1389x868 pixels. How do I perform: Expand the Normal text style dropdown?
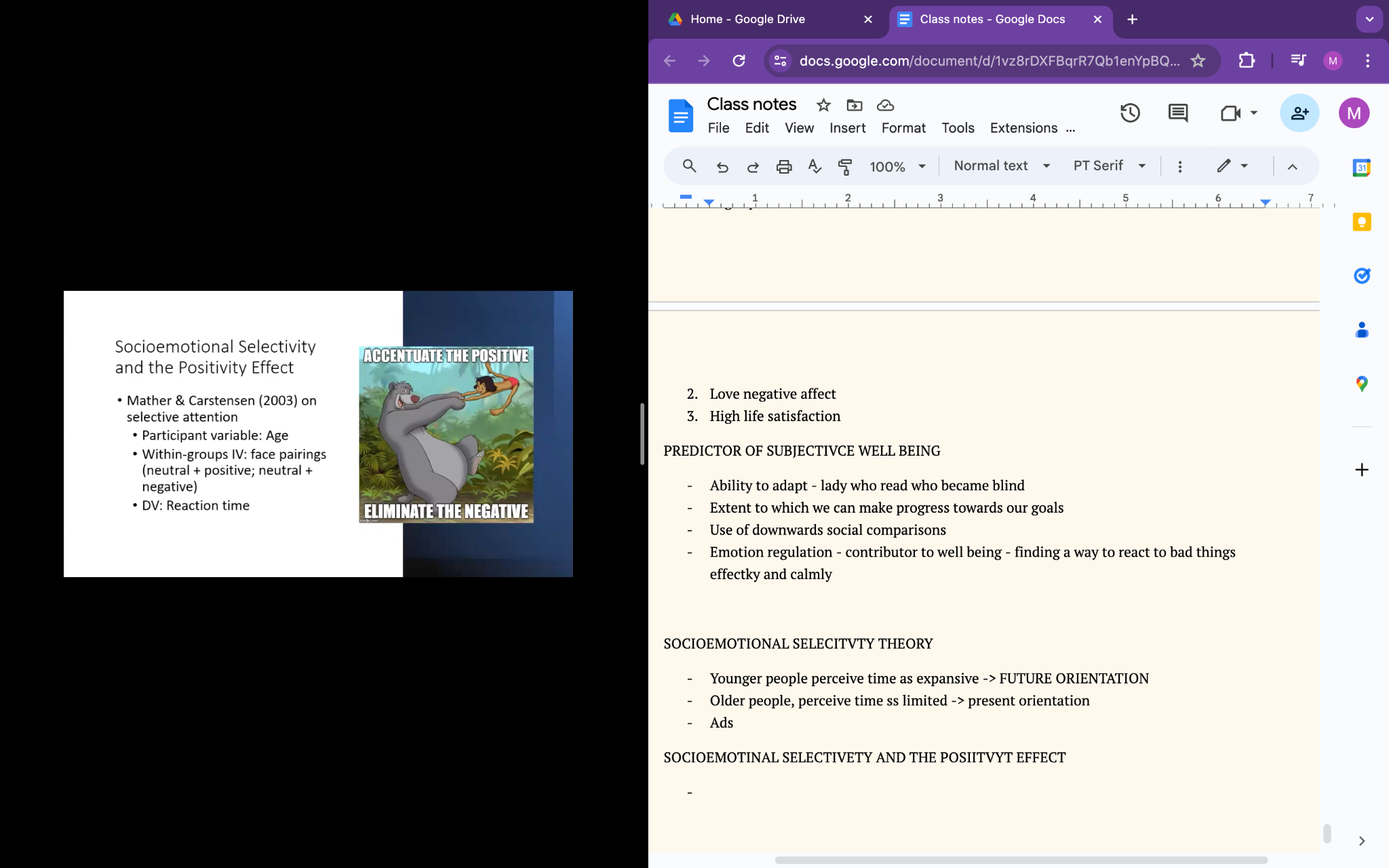click(x=1001, y=166)
